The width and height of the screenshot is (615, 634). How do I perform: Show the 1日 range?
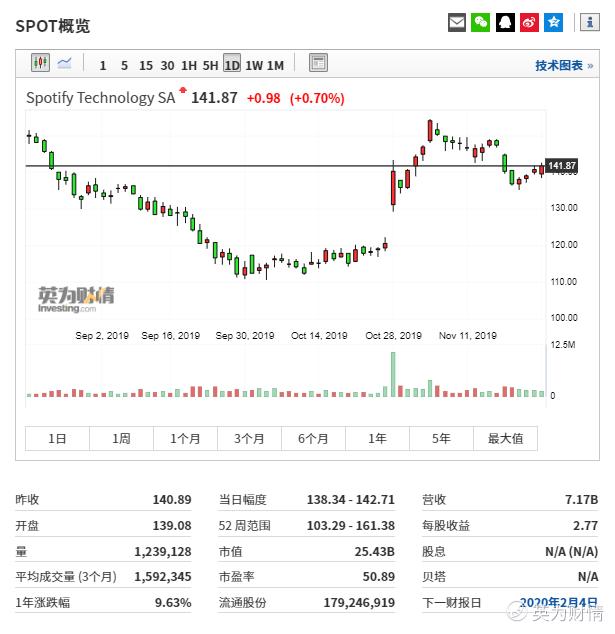tap(57, 438)
